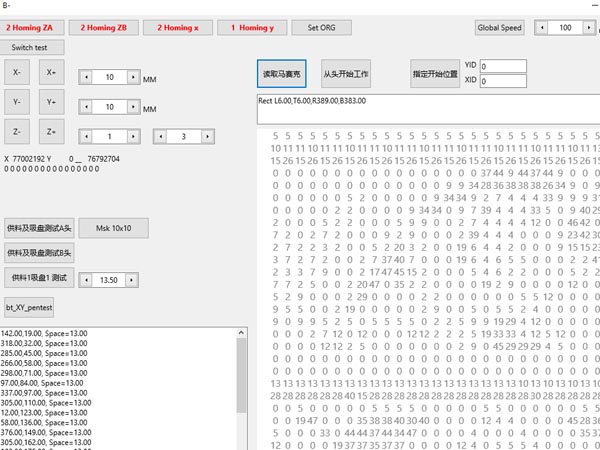Focus the YID input field
Viewport: 600px width, 450px height.
coord(503,66)
